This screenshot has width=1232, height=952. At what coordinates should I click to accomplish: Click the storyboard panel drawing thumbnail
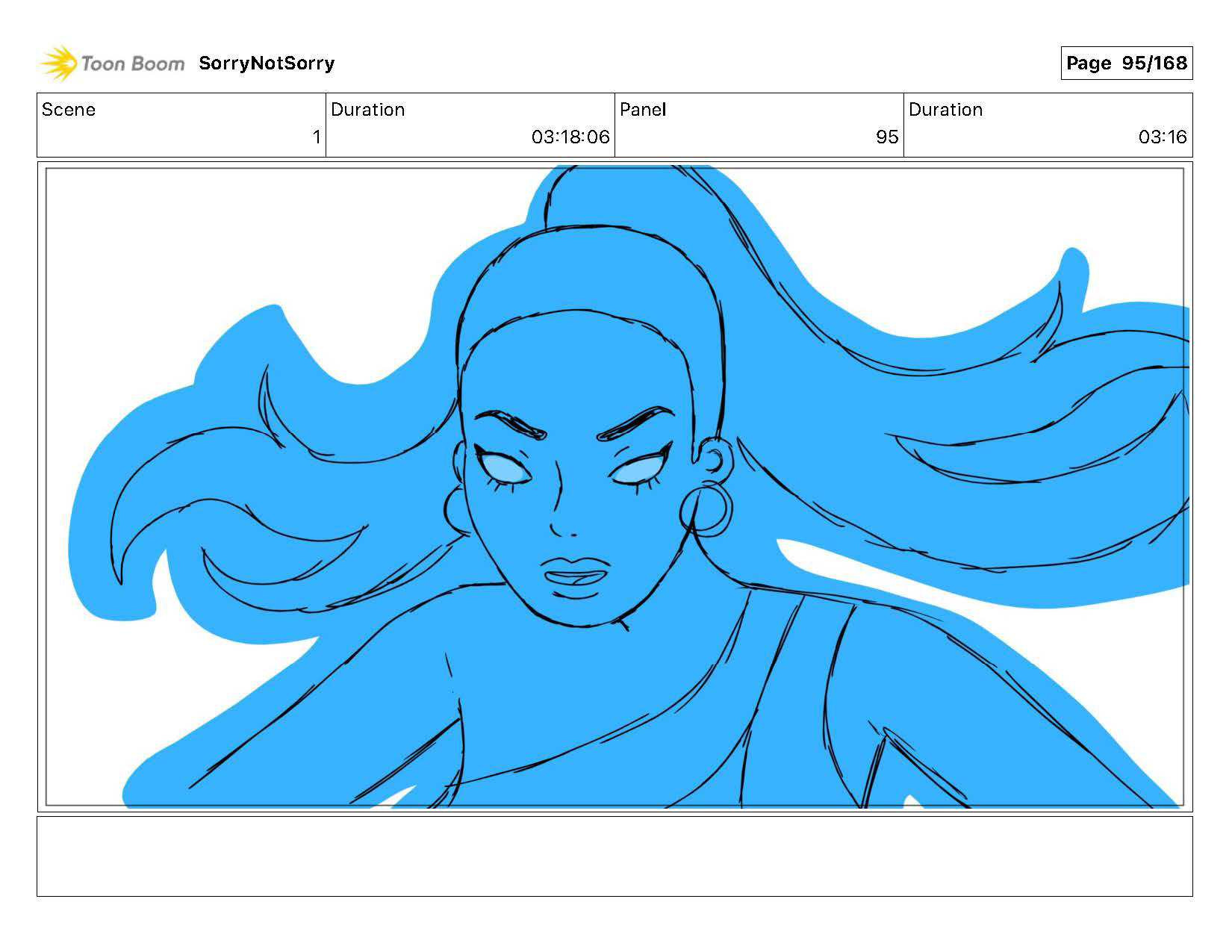615,487
